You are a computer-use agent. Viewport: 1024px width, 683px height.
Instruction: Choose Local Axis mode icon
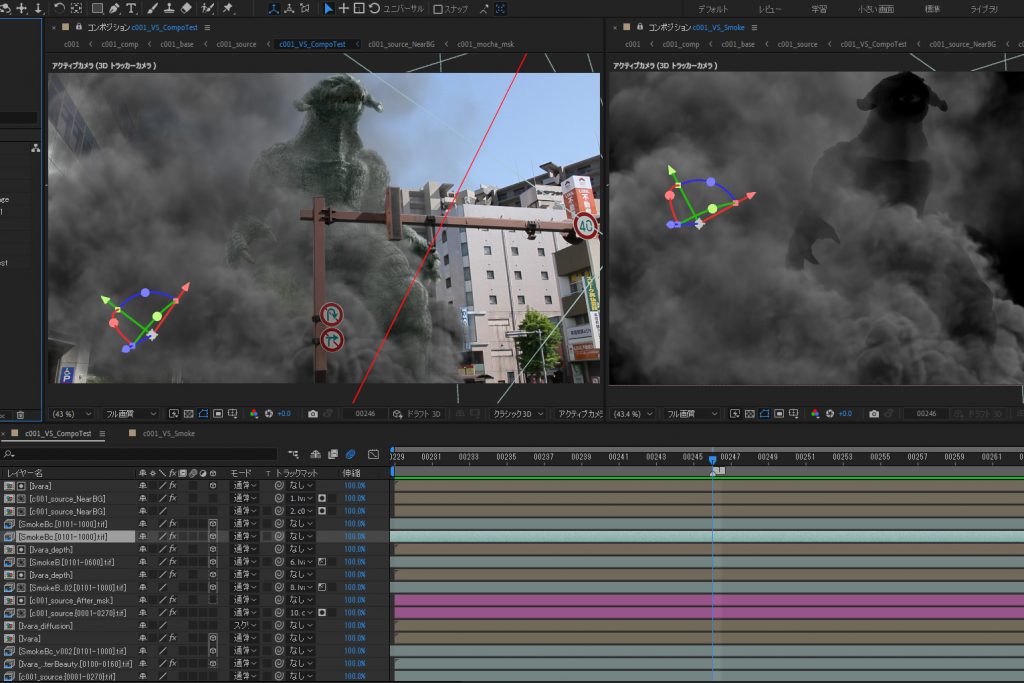(x=274, y=8)
